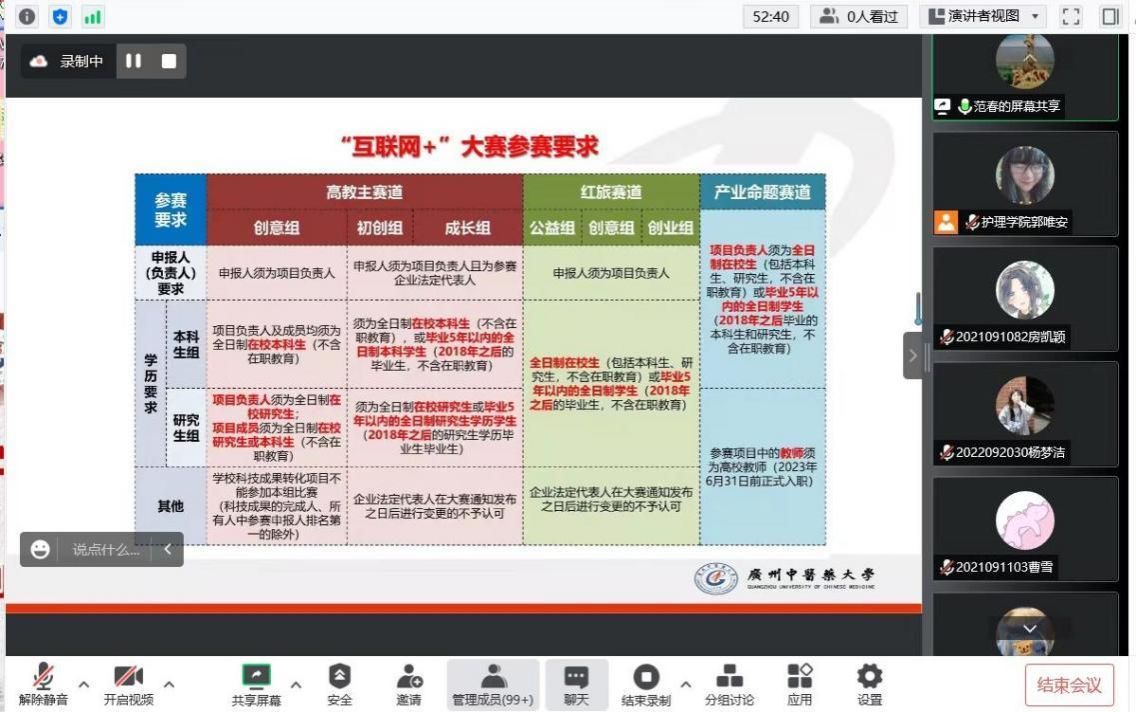Open the 安全 security menu
The image size is (1136, 712).
tap(339, 684)
